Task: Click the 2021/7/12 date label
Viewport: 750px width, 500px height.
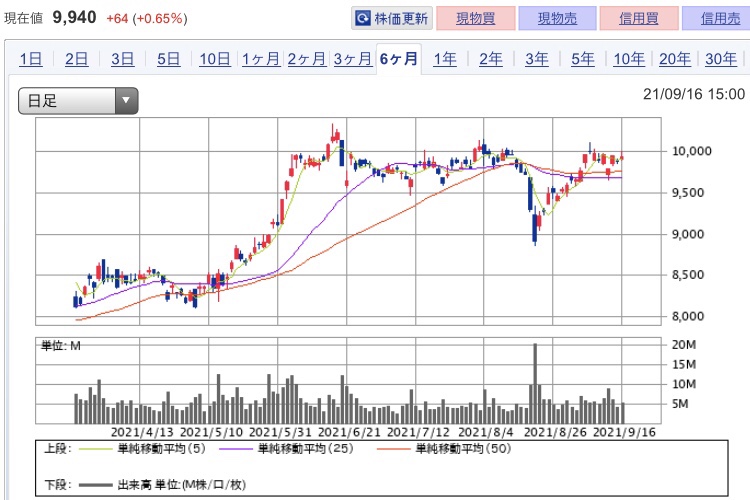Action: coord(418,433)
